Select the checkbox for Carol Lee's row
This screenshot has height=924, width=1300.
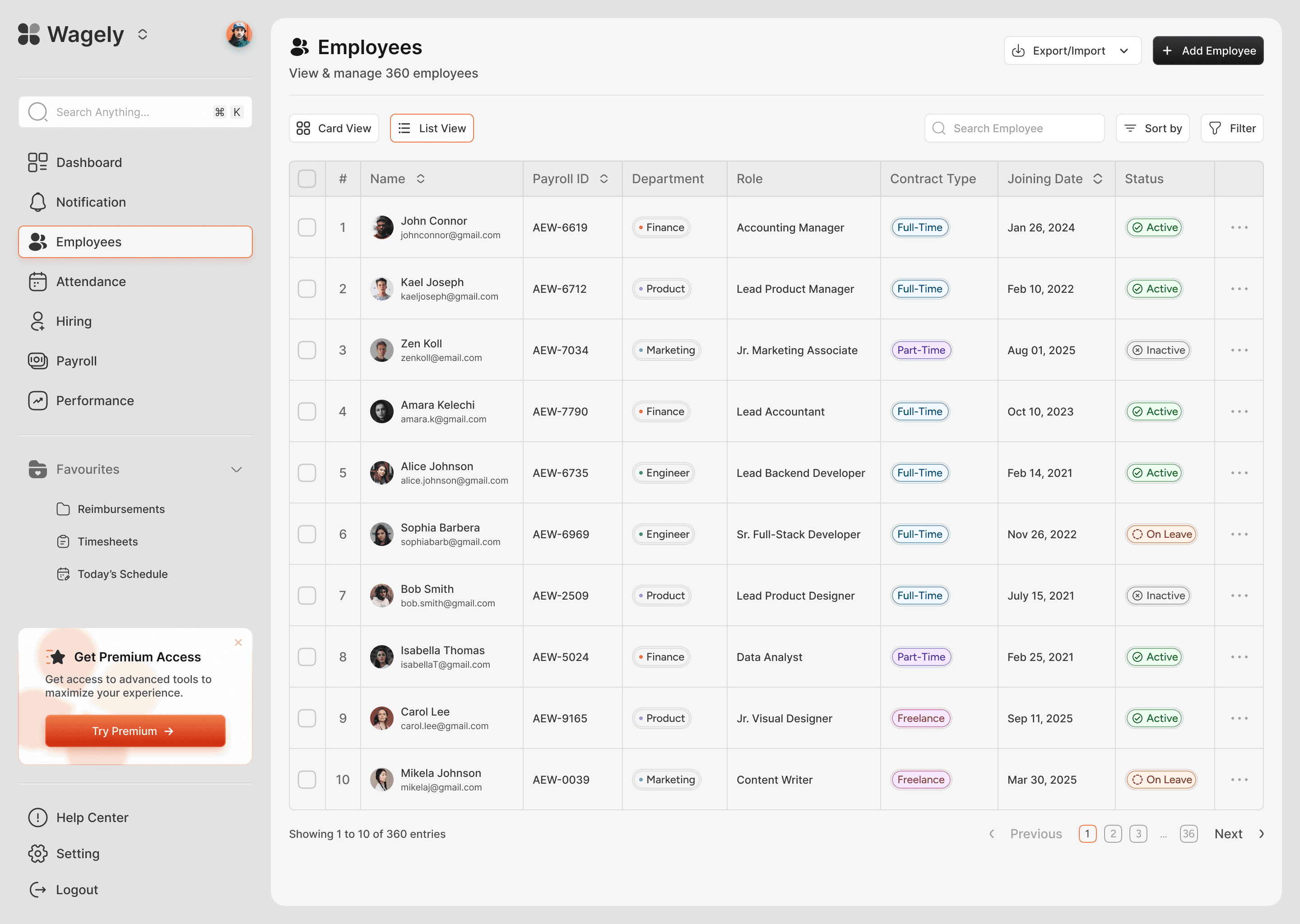307,718
